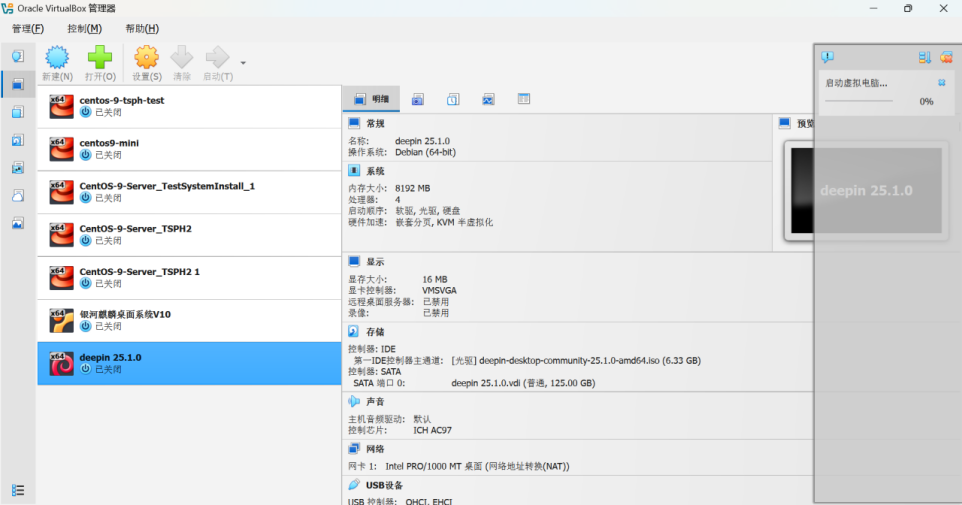Screen dimensions: 962x505
Task: Open the 控制(M) menu
Action: click(x=85, y=28)
